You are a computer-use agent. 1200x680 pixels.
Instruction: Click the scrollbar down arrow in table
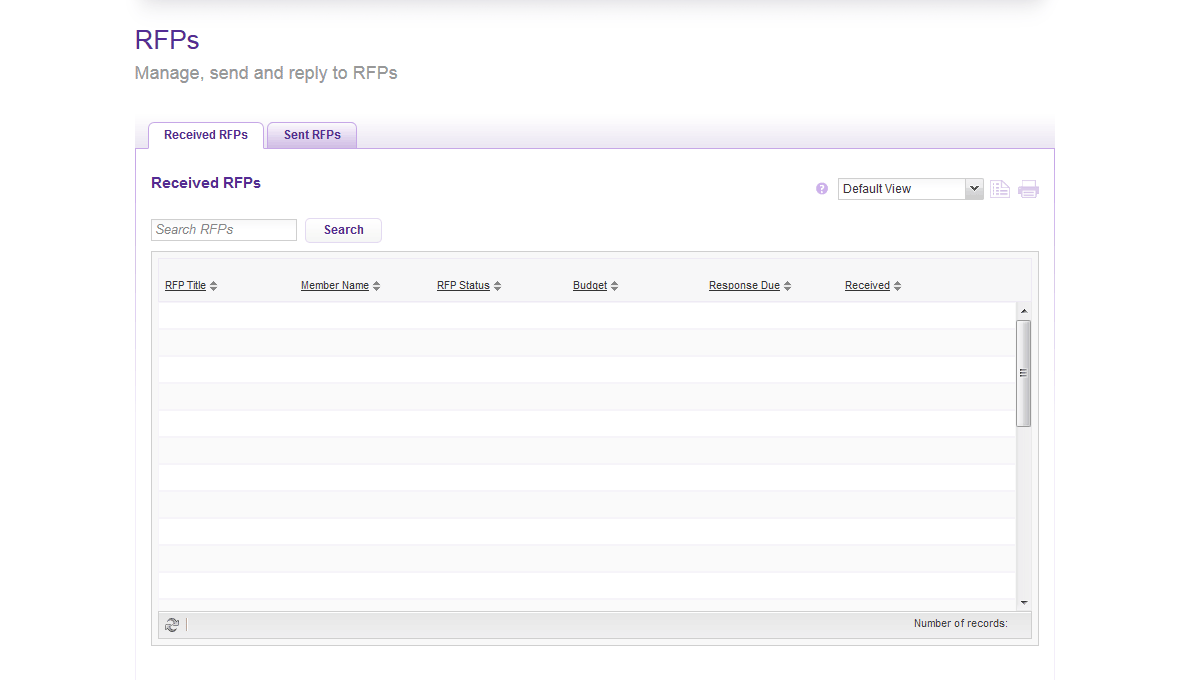(x=1023, y=603)
